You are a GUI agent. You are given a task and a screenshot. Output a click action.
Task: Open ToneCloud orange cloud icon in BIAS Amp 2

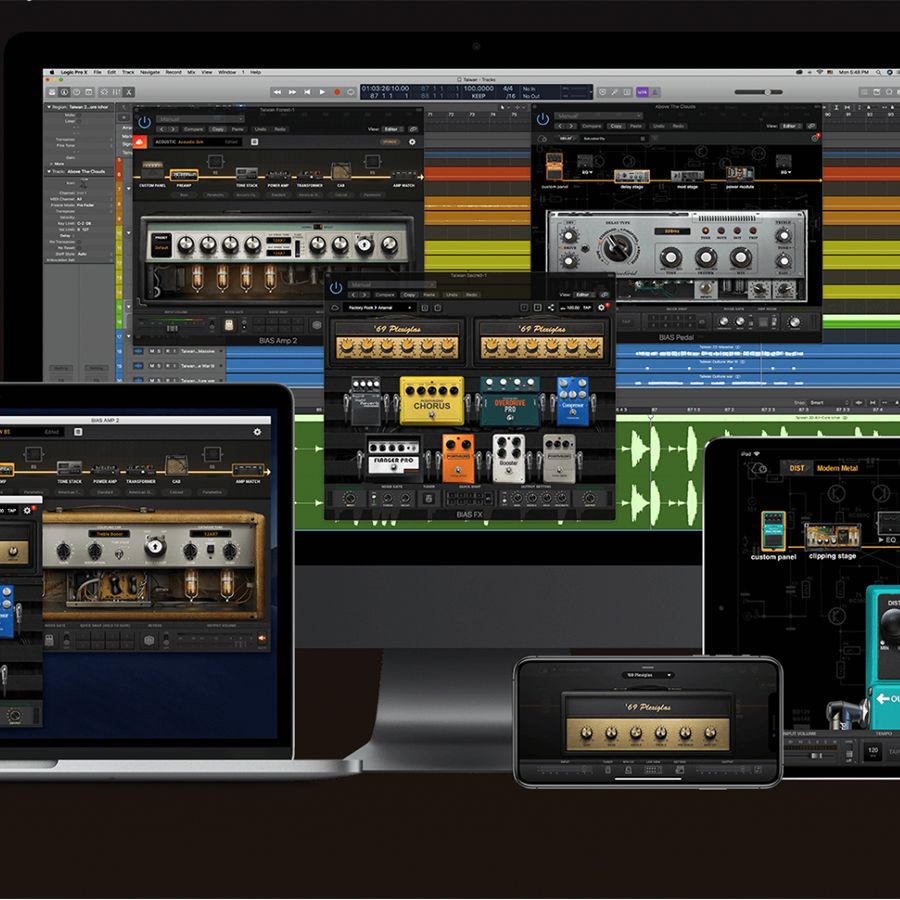140,142
